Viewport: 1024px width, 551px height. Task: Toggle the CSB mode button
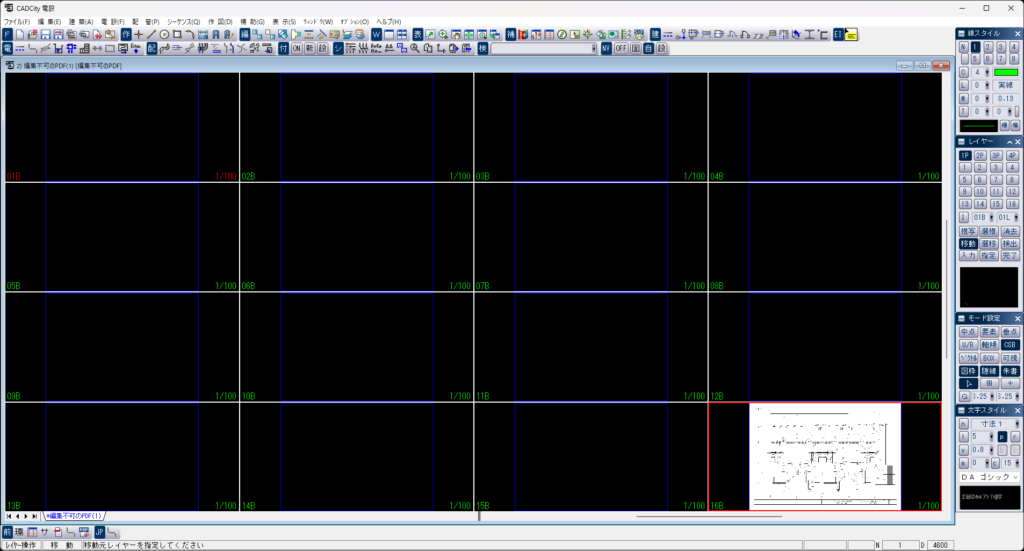tap(1010, 345)
